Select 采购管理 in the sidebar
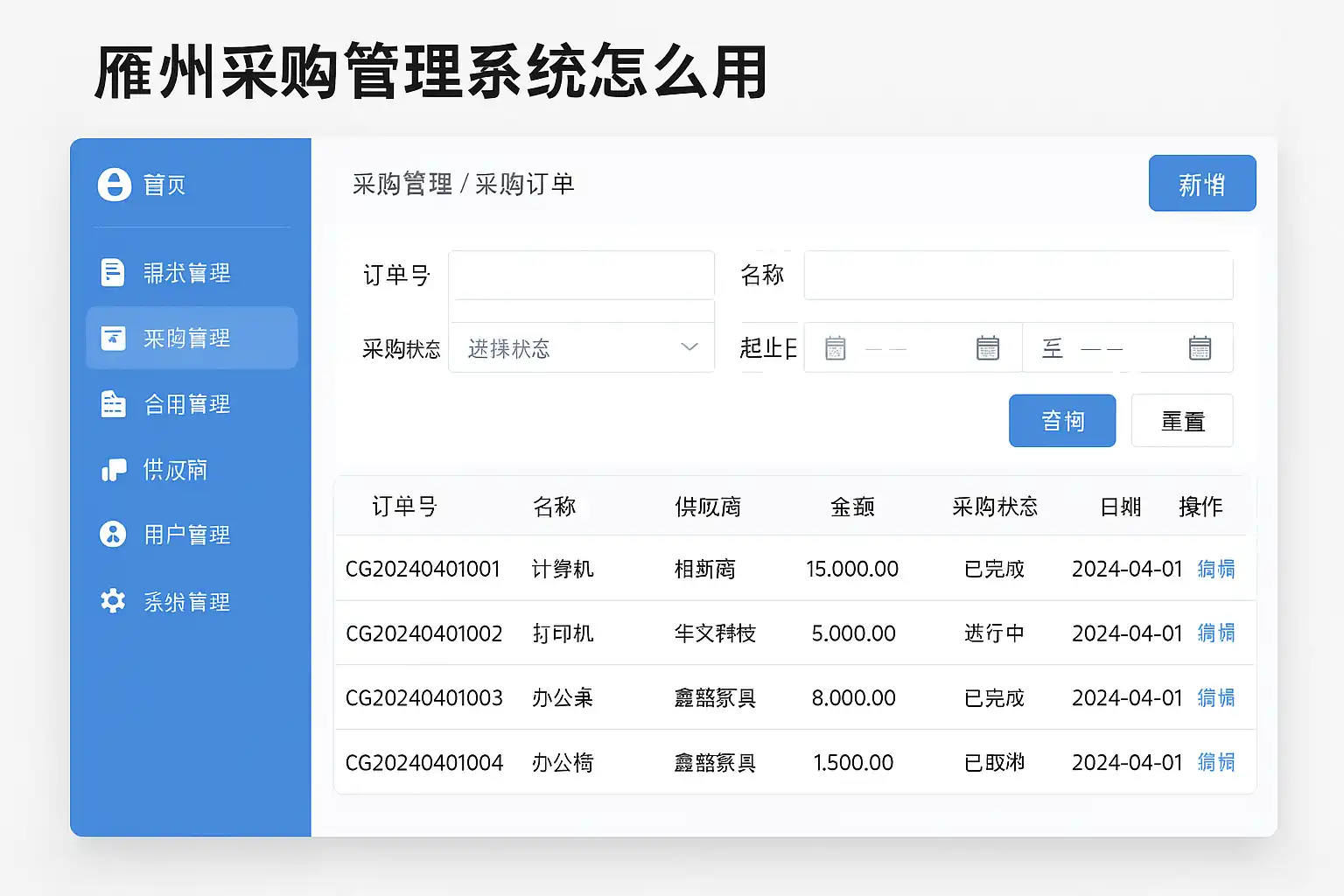This screenshot has height=896, width=1344. pos(192,338)
